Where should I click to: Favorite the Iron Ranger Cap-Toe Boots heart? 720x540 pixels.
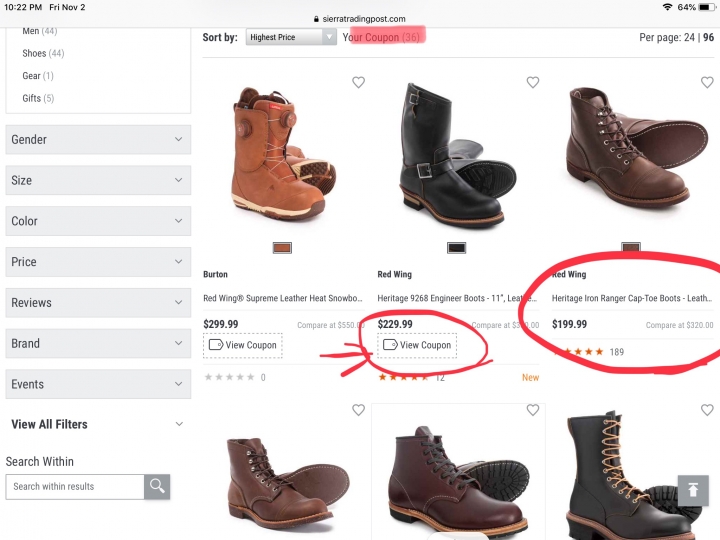pyautogui.click(x=707, y=82)
